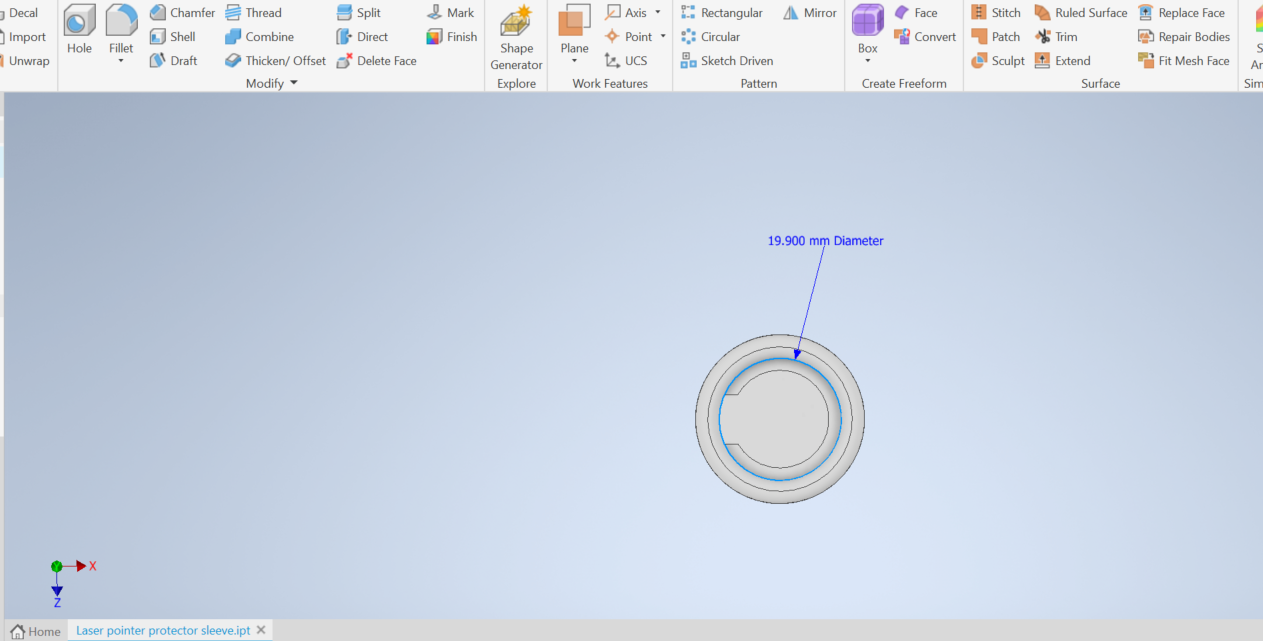1263x641 pixels.
Task: Open the Fillet dropdown arrow
Action: (x=121, y=62)
